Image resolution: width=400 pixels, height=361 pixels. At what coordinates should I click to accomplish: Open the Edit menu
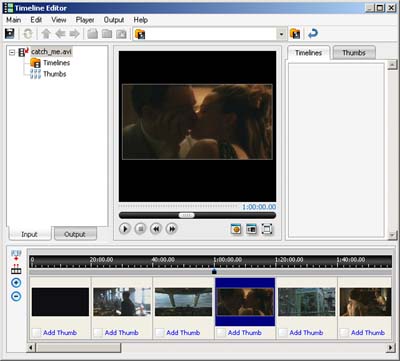pos(36,20)
